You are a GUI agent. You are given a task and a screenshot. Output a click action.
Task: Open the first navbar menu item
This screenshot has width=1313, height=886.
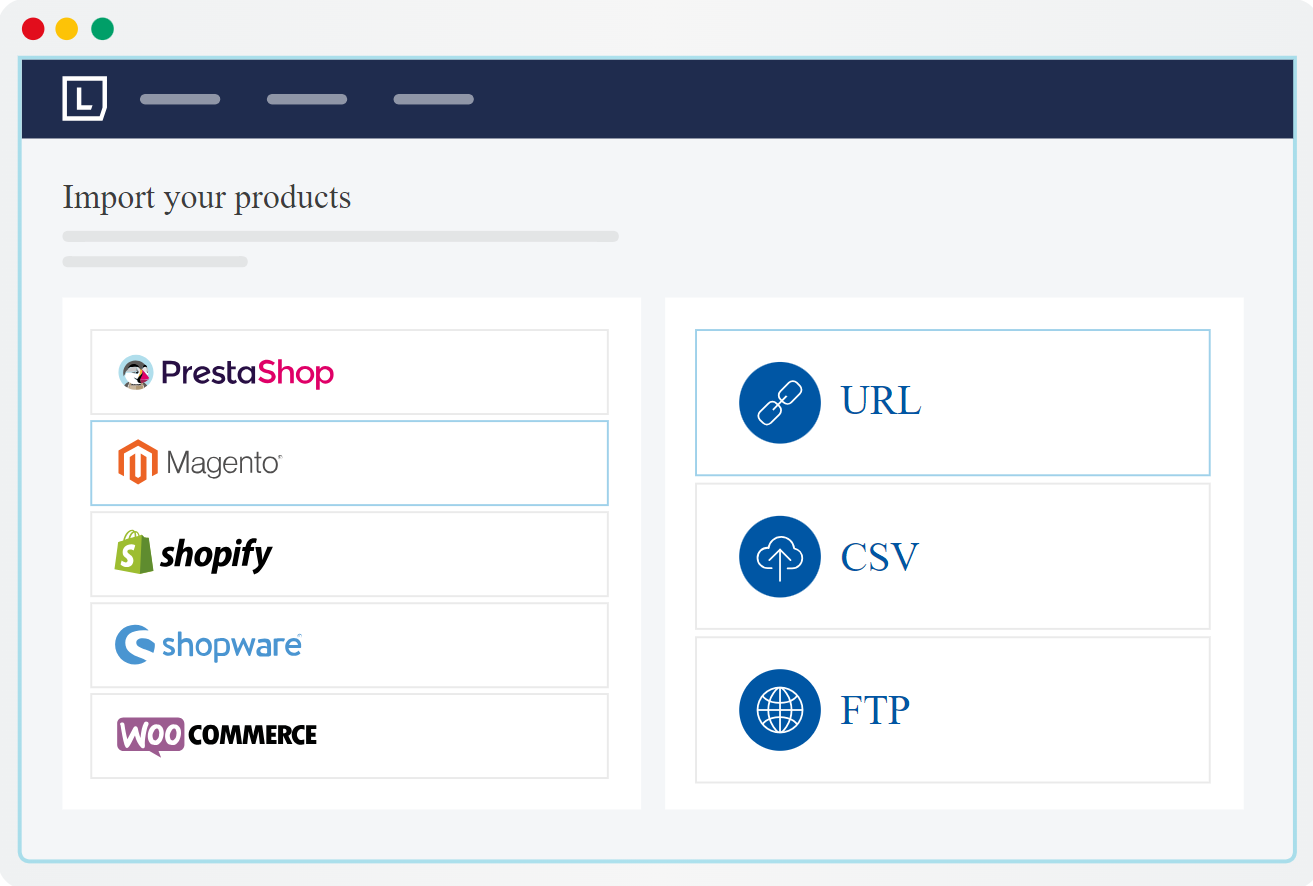180,99
